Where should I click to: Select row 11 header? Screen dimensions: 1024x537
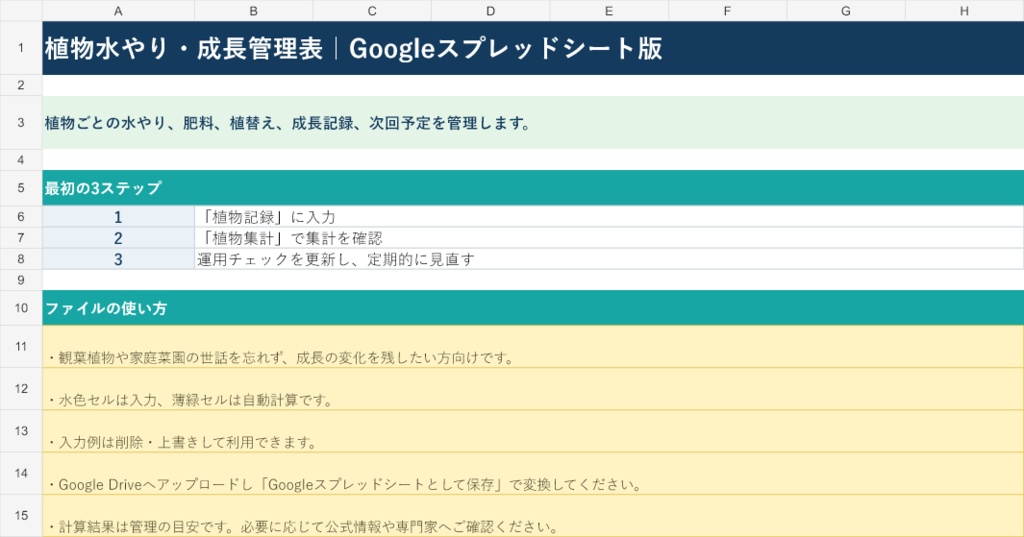(21, 346)
